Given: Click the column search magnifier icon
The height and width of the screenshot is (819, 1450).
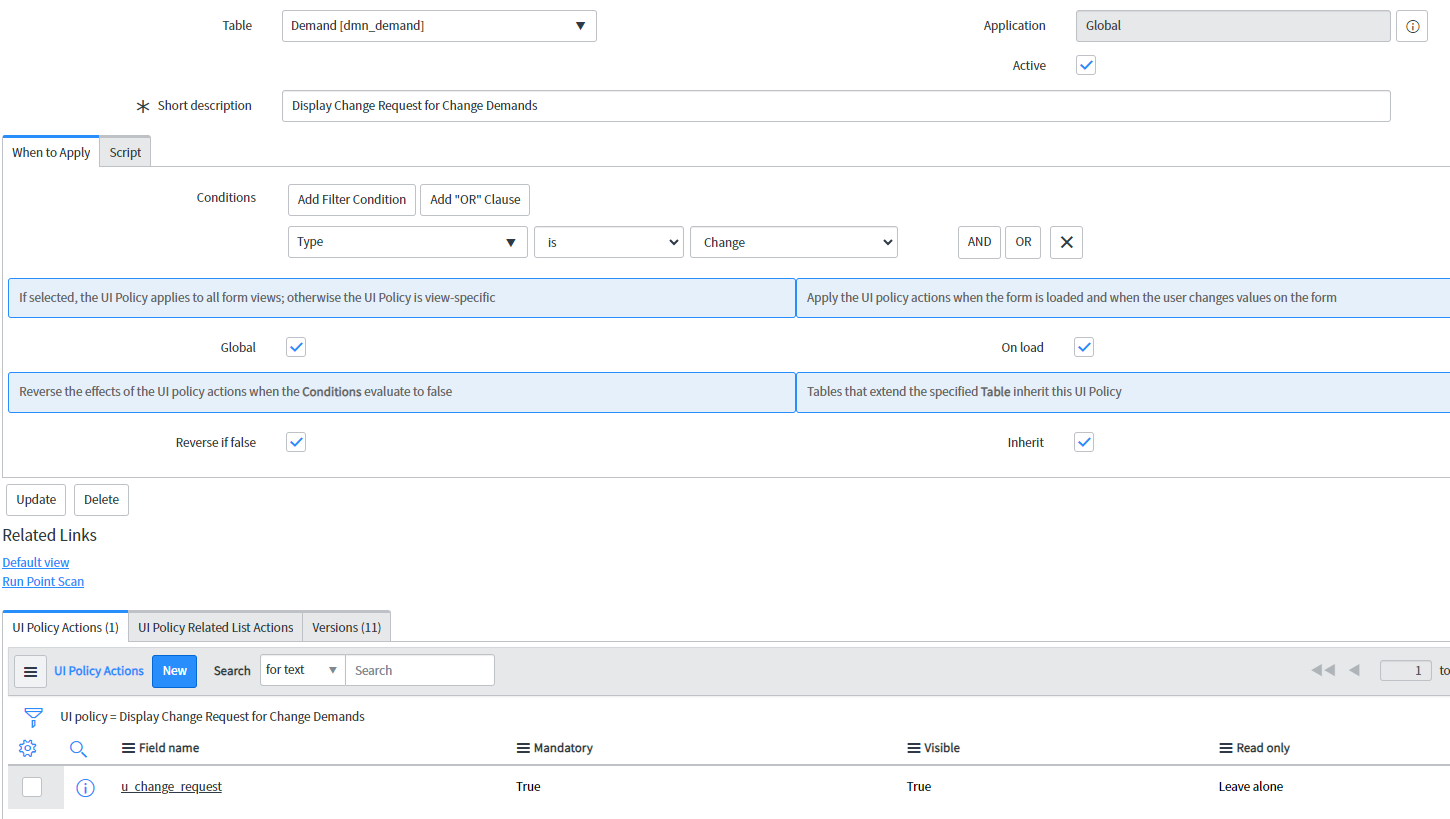Looking at the screenshot, I should point(78,748).
